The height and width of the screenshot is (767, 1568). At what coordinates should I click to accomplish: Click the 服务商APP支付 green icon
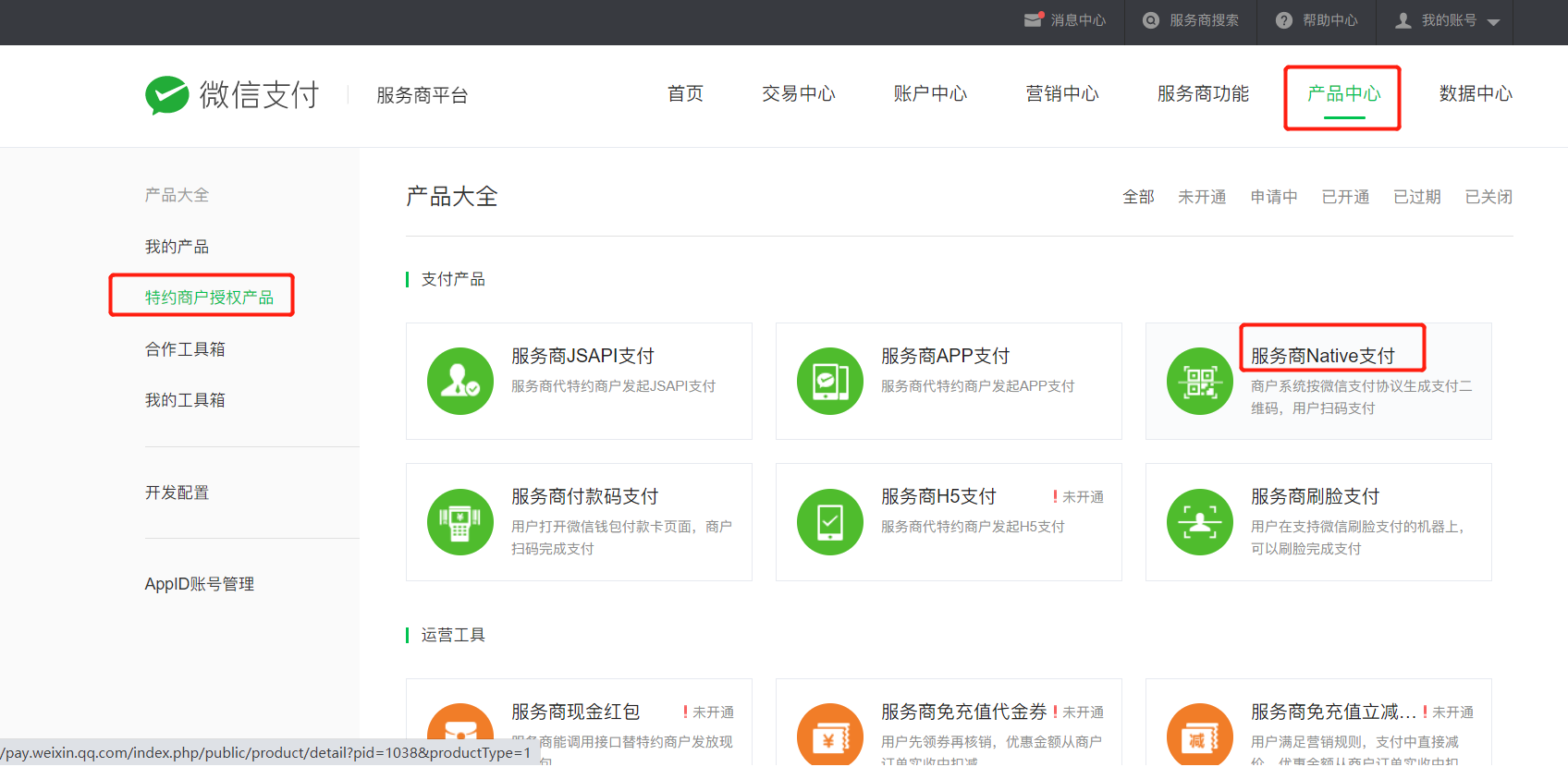point(830,381)
